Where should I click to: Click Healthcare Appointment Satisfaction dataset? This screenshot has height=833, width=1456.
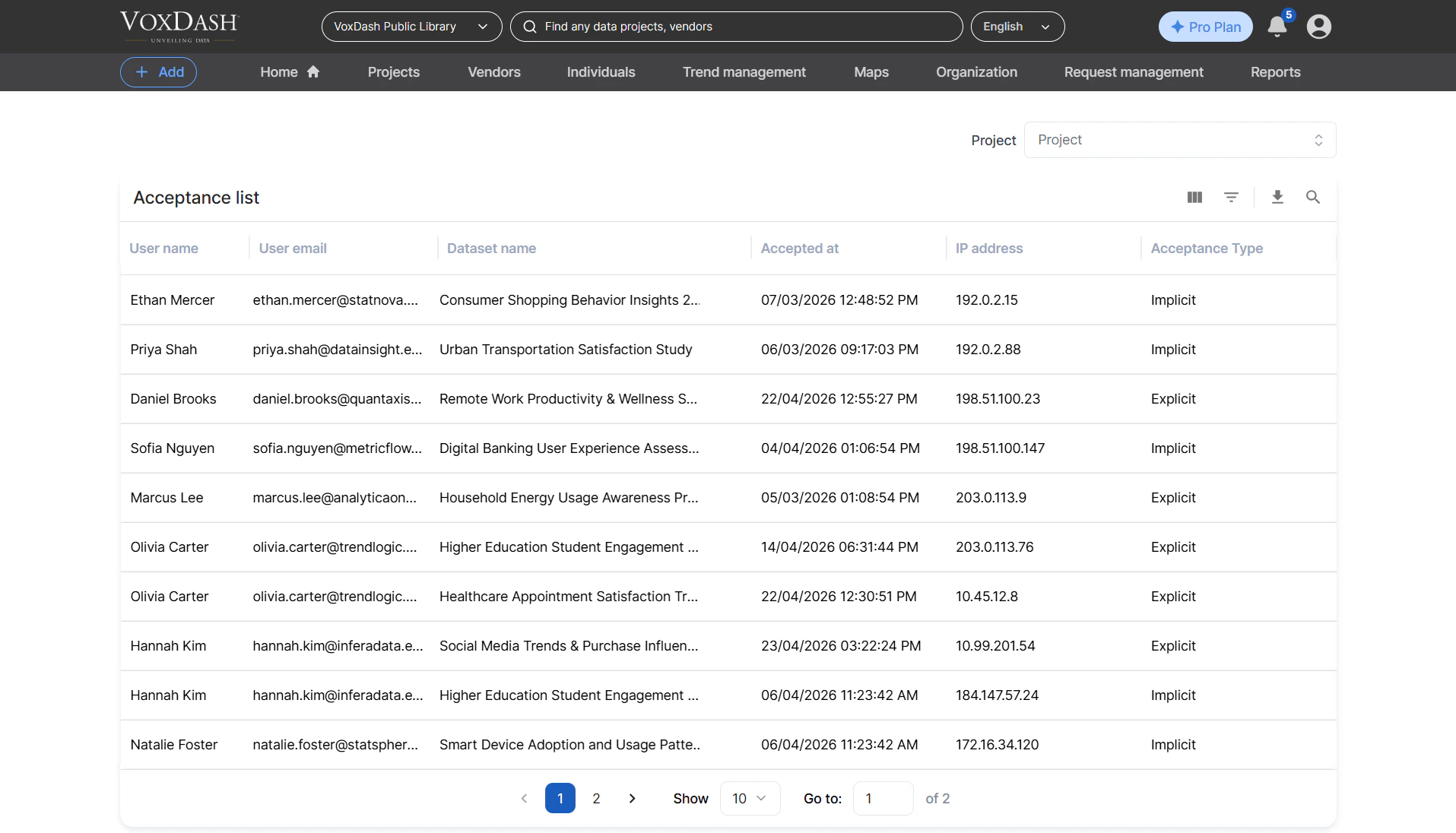tap(569, 597)
